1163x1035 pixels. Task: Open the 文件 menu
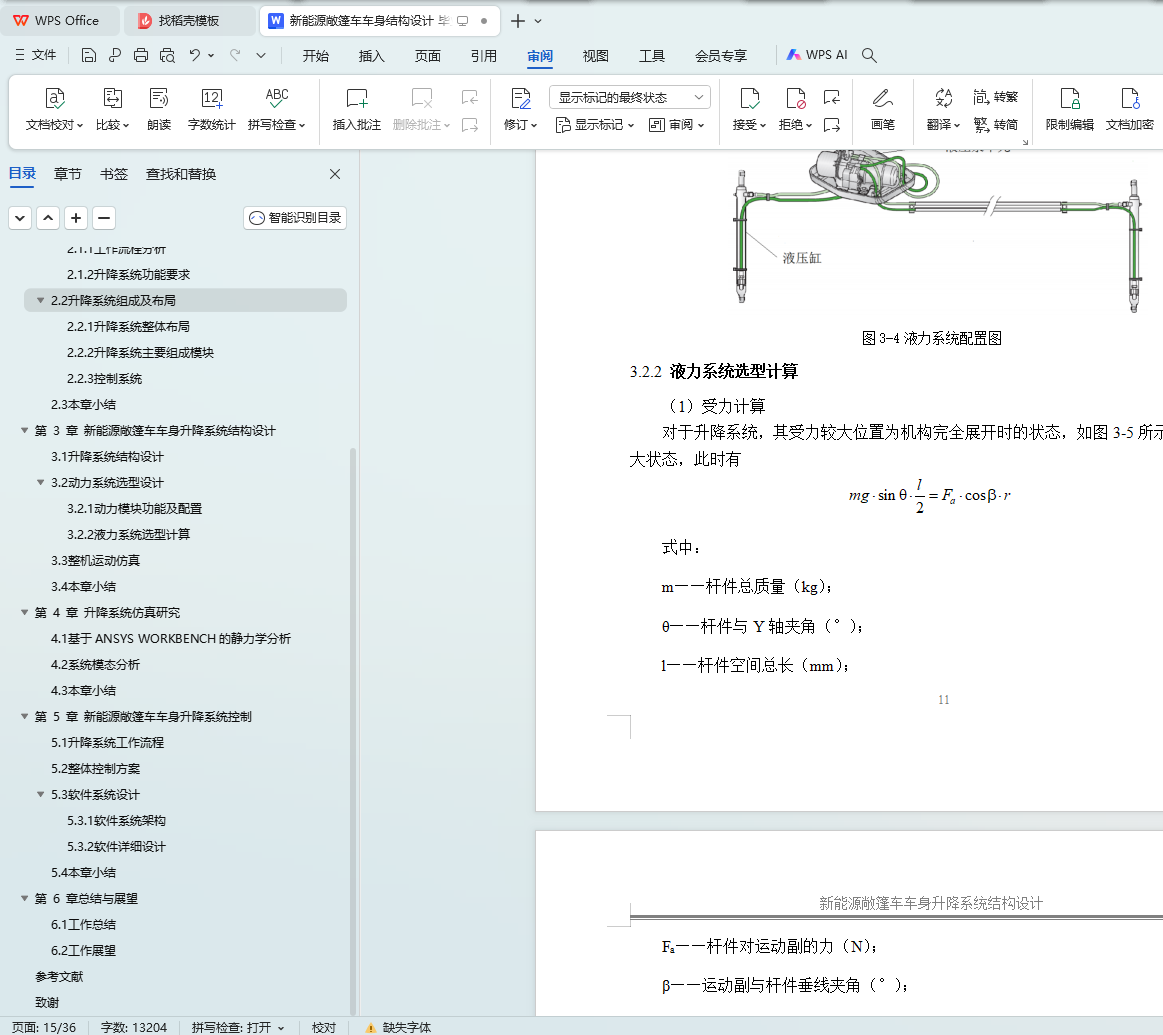pos(36,55)
